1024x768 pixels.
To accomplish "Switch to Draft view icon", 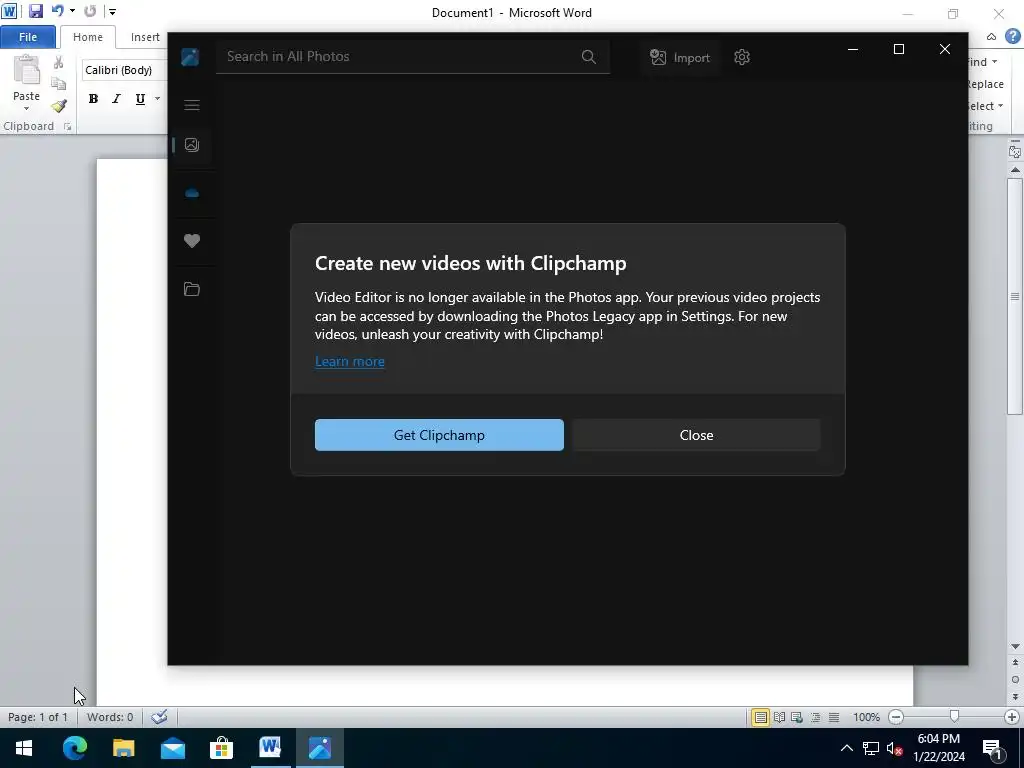I will (834, 717).
